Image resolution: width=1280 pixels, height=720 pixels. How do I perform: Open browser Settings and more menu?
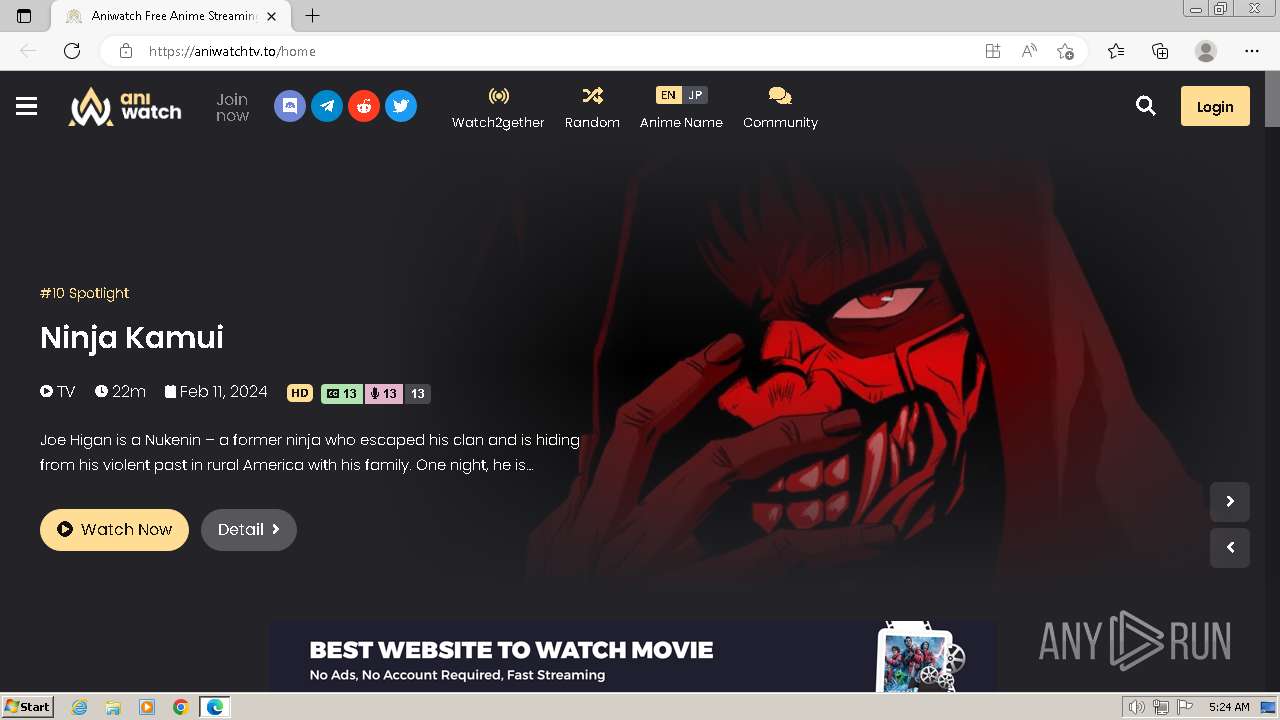tap(1252, 51)
